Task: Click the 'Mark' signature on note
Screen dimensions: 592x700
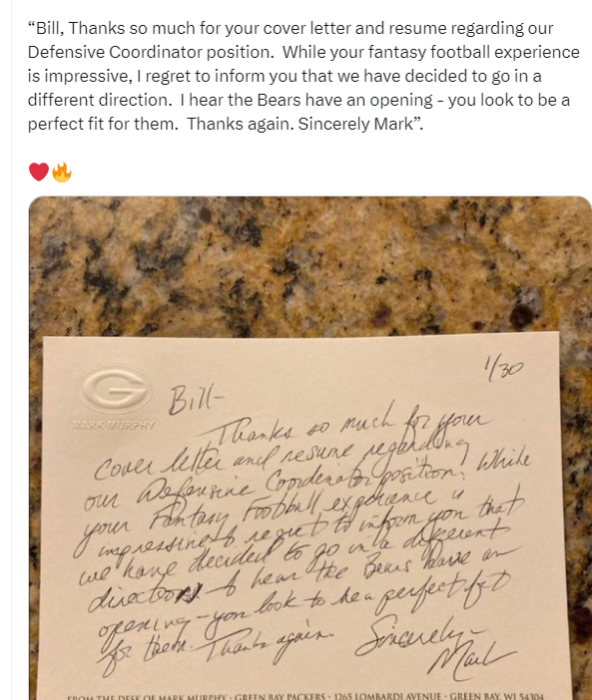Action: tap(469, 658)
